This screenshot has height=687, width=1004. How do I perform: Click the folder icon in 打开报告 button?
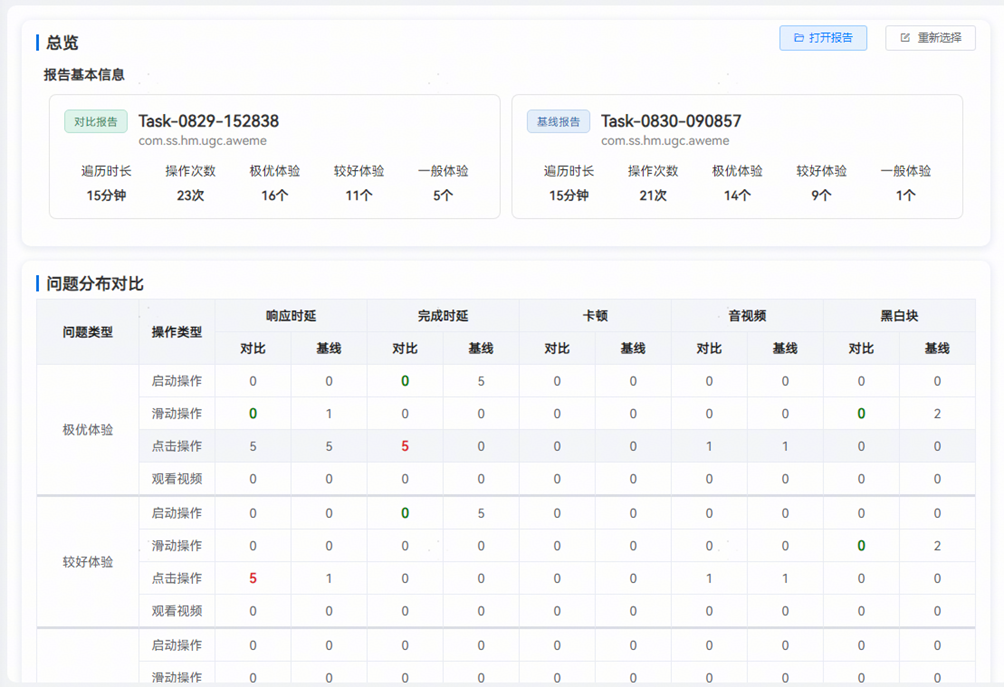pos(799,38)
